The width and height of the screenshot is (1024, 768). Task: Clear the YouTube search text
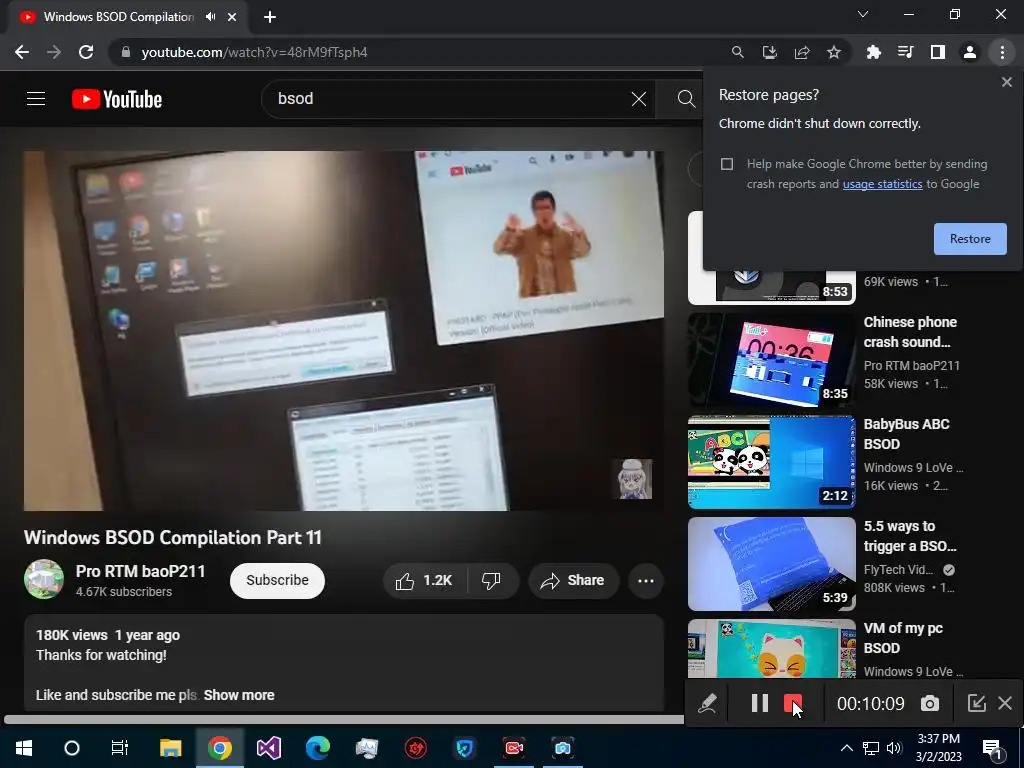[x=639, y=99]
